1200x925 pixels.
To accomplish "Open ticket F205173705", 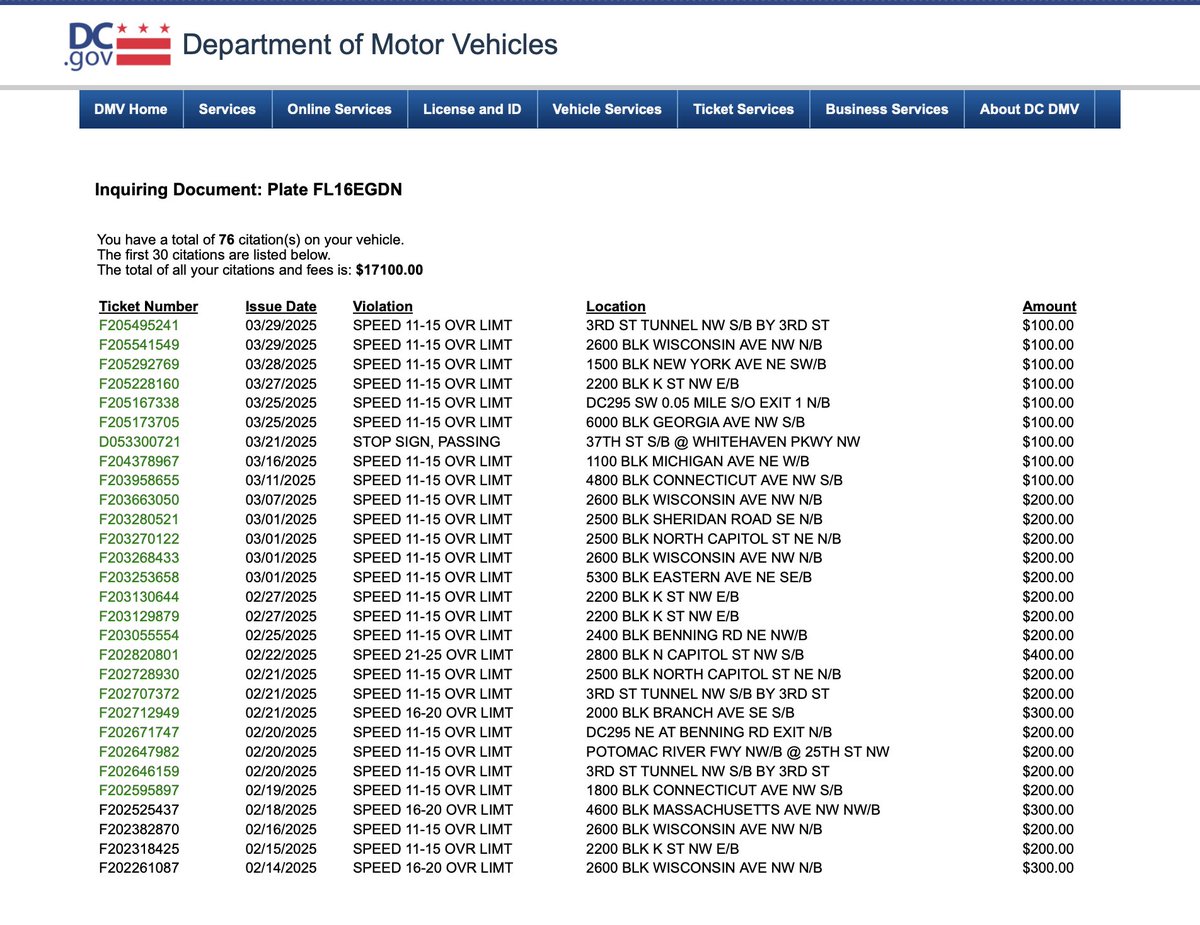I will [x=139, y=422].
